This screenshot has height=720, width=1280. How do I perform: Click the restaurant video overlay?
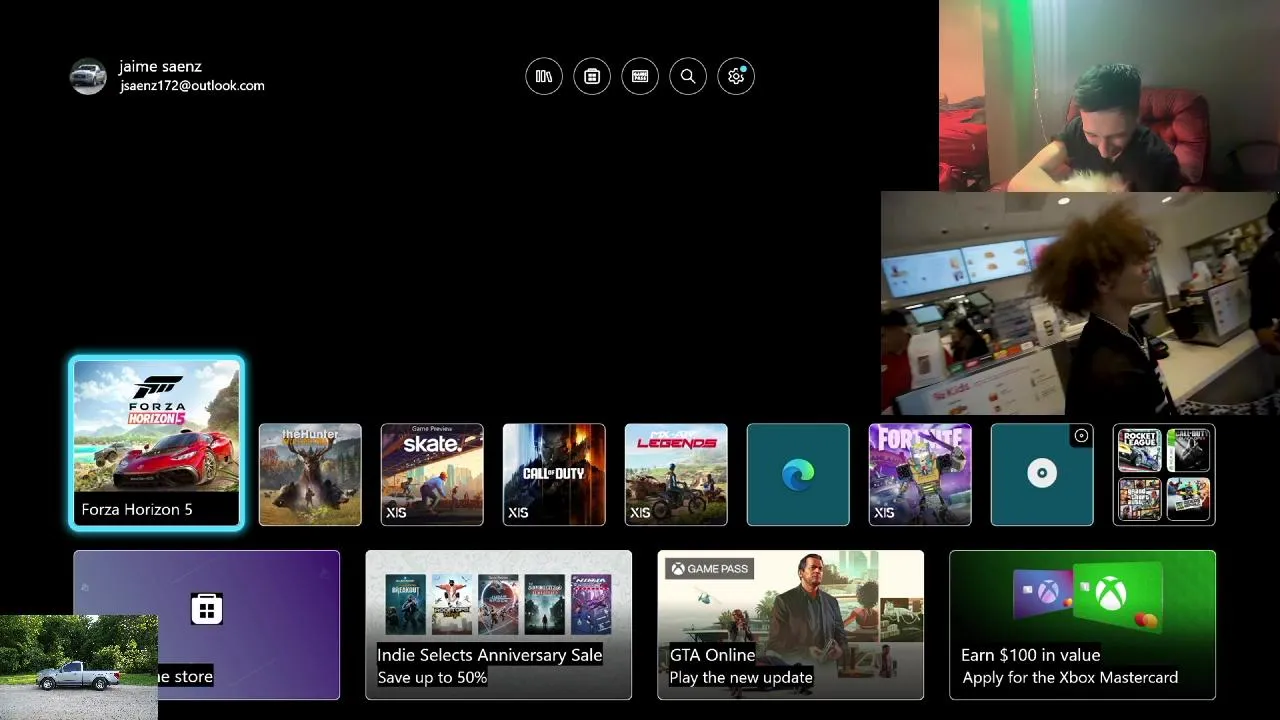pos(1080,303)
